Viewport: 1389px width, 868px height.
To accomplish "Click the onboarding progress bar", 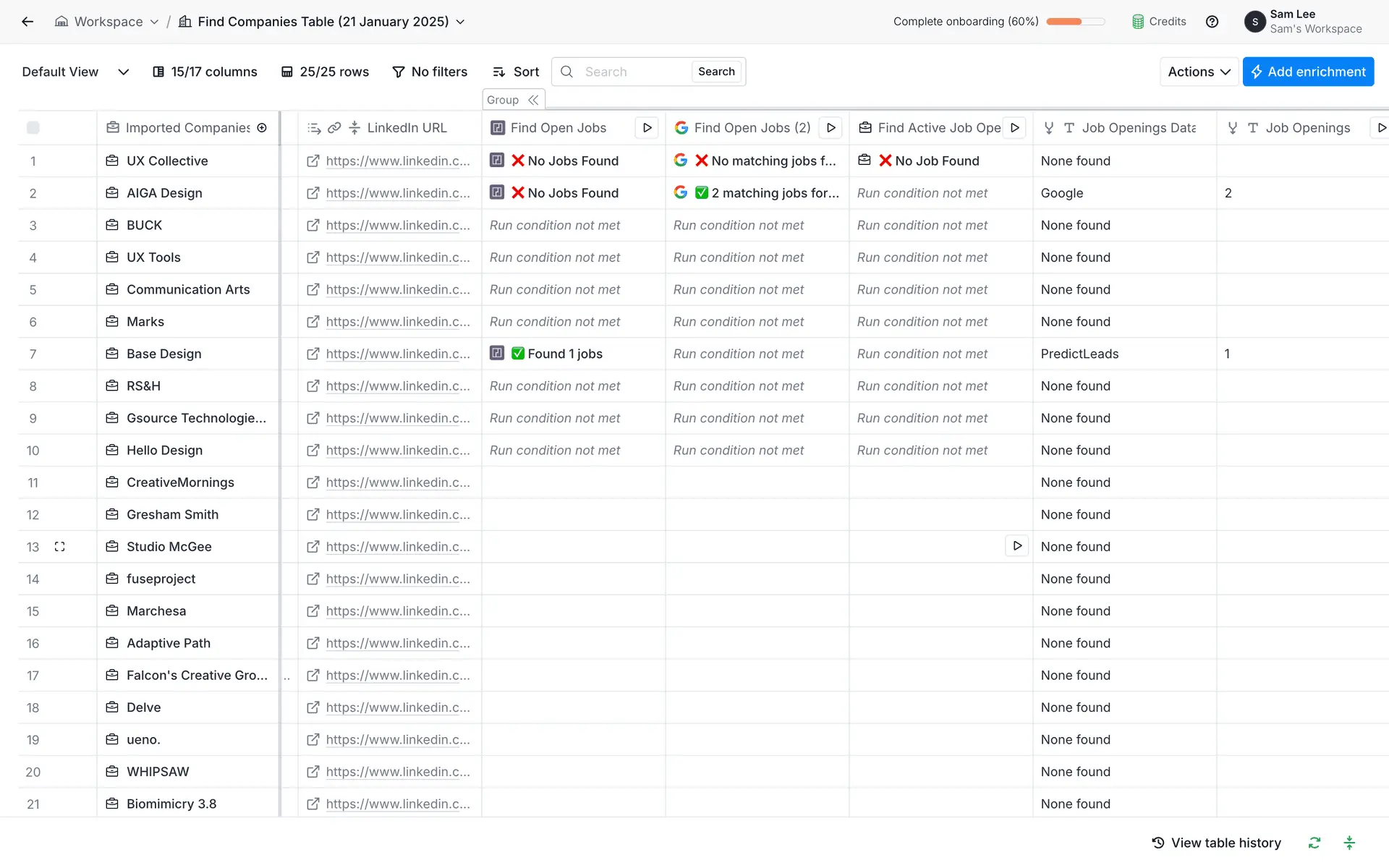I will 1075,22.
